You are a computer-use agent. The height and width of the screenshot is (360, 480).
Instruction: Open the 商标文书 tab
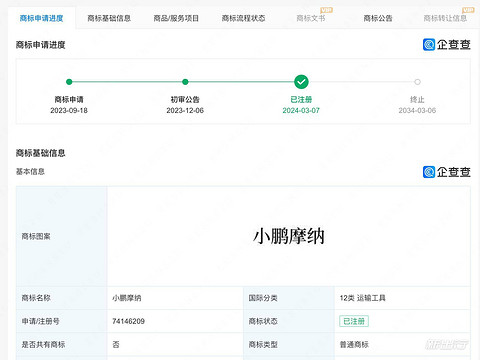[x=311, y=18]
